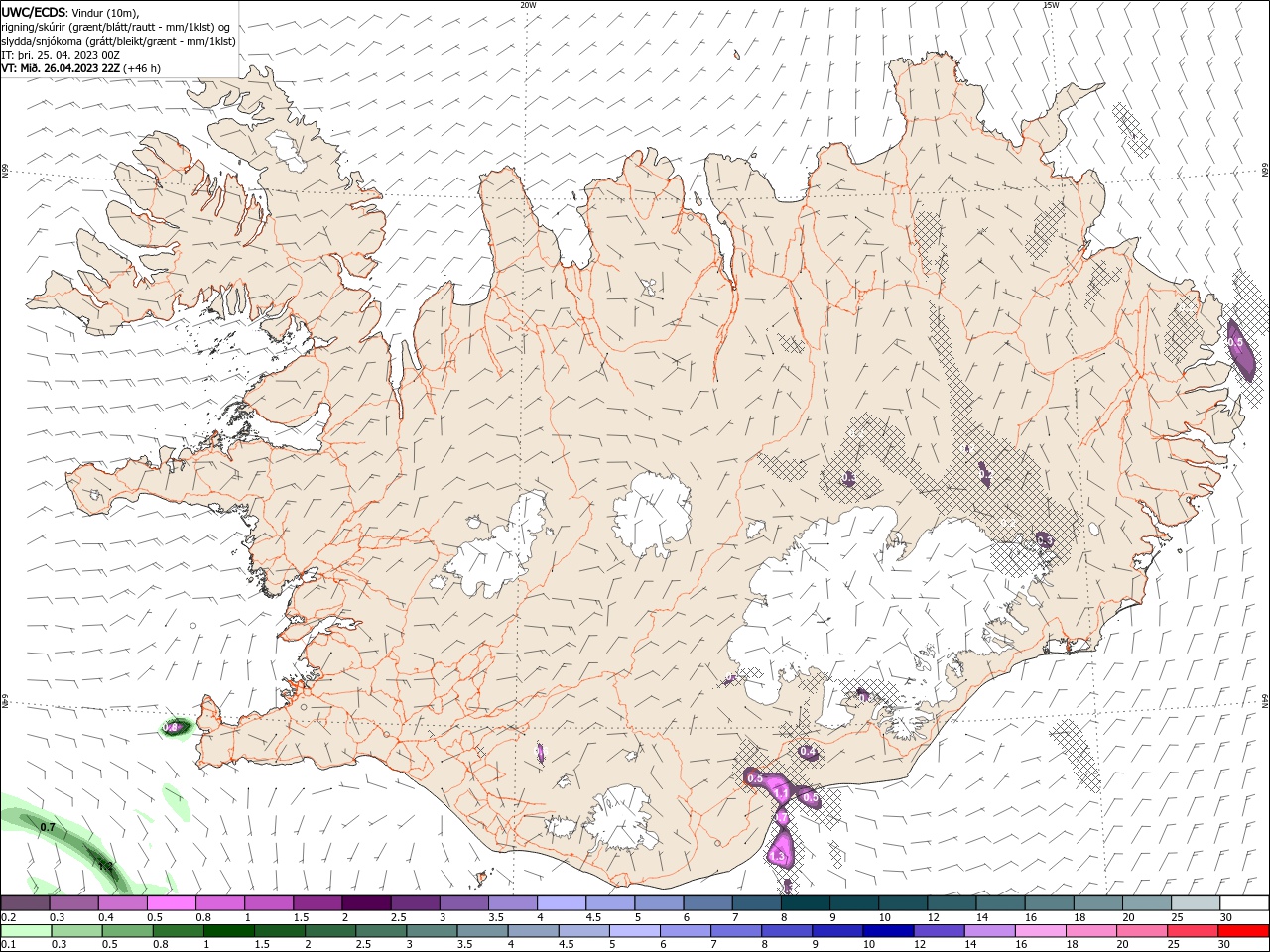
Task: Select the 15W longitude label at the top
Action: [1051, 5]
